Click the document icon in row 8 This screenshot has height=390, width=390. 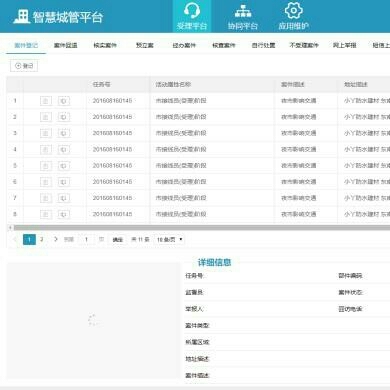(46, 214)
